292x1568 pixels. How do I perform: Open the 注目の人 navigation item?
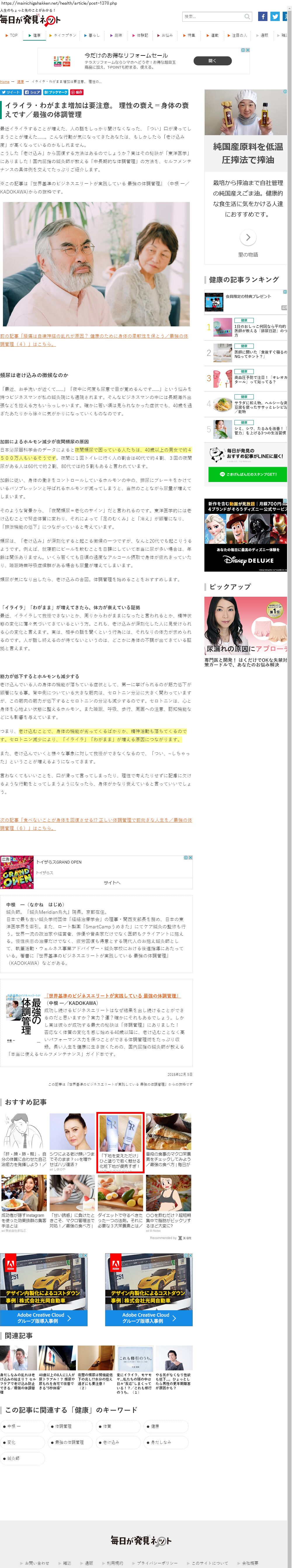(x=237, y=35)
